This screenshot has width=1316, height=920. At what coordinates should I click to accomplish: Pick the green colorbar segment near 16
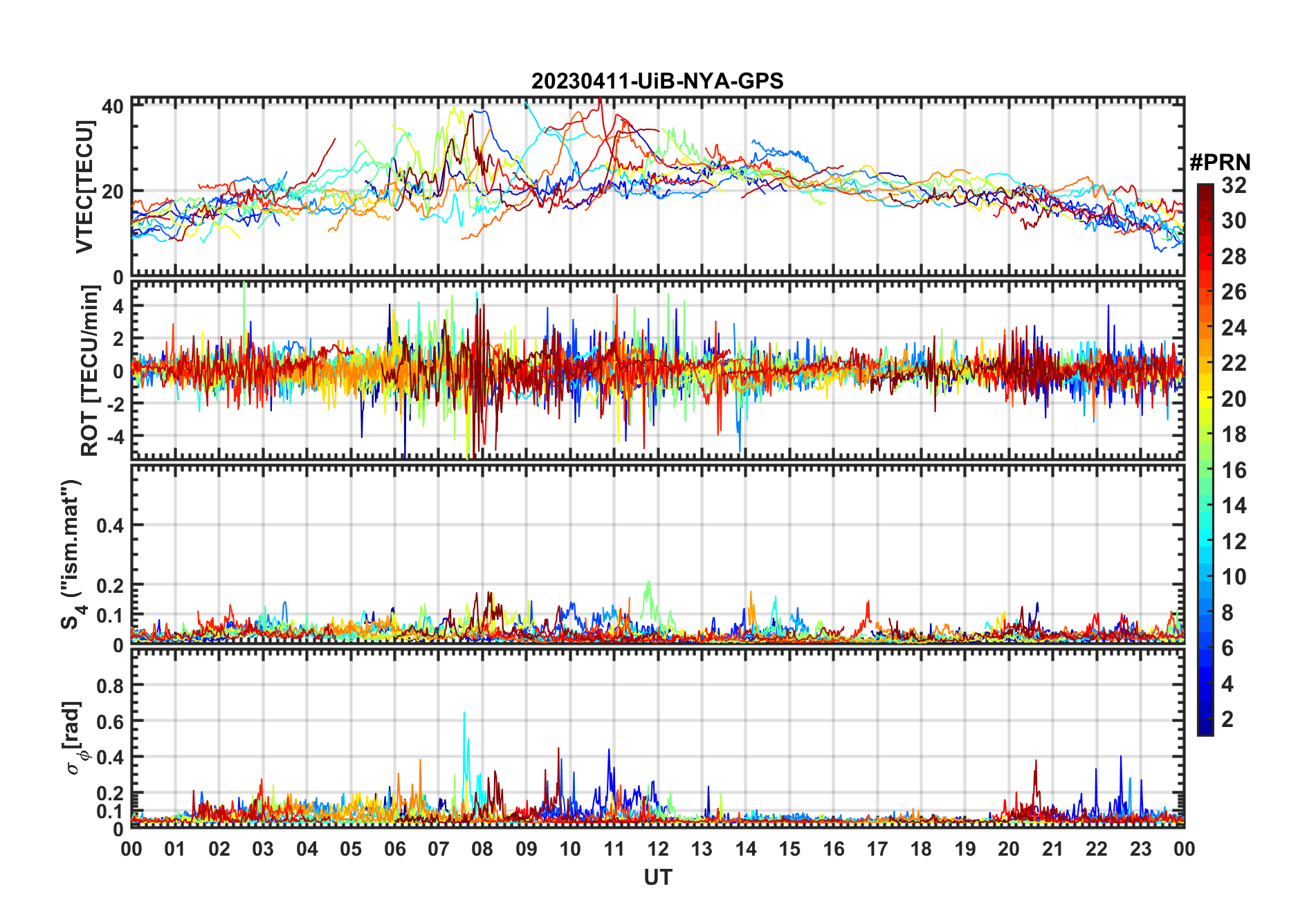[1205, 470]
